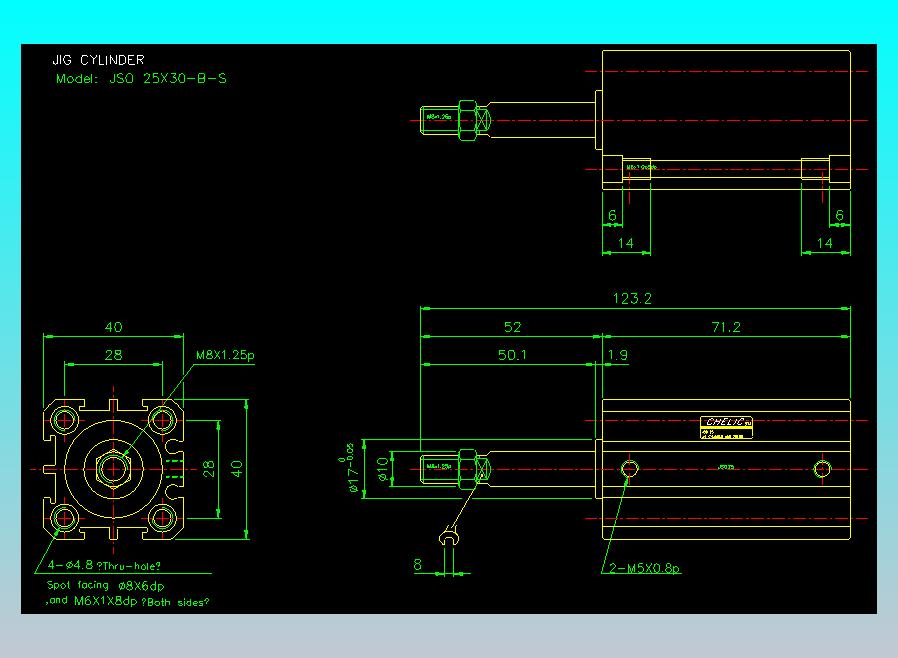
Task: Click the wrench symbol below the rod
Action: [449, 537]
